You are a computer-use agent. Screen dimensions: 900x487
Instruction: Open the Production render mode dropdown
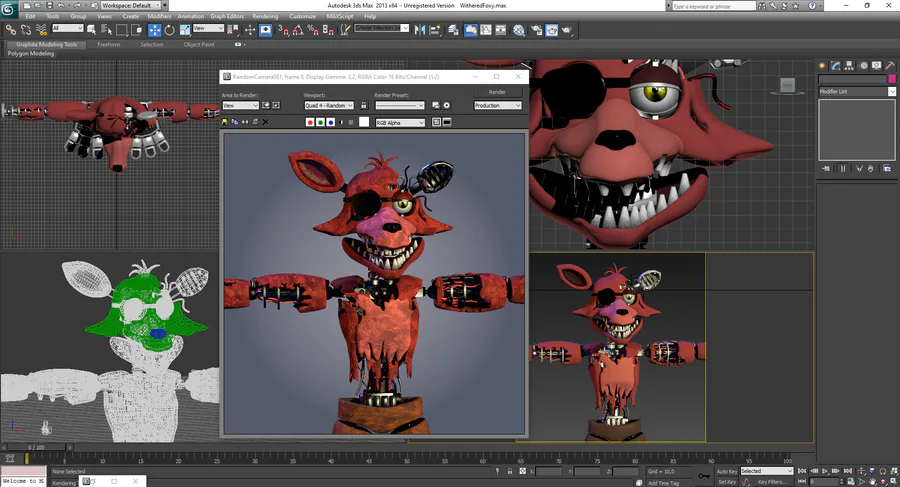point(498,105)
